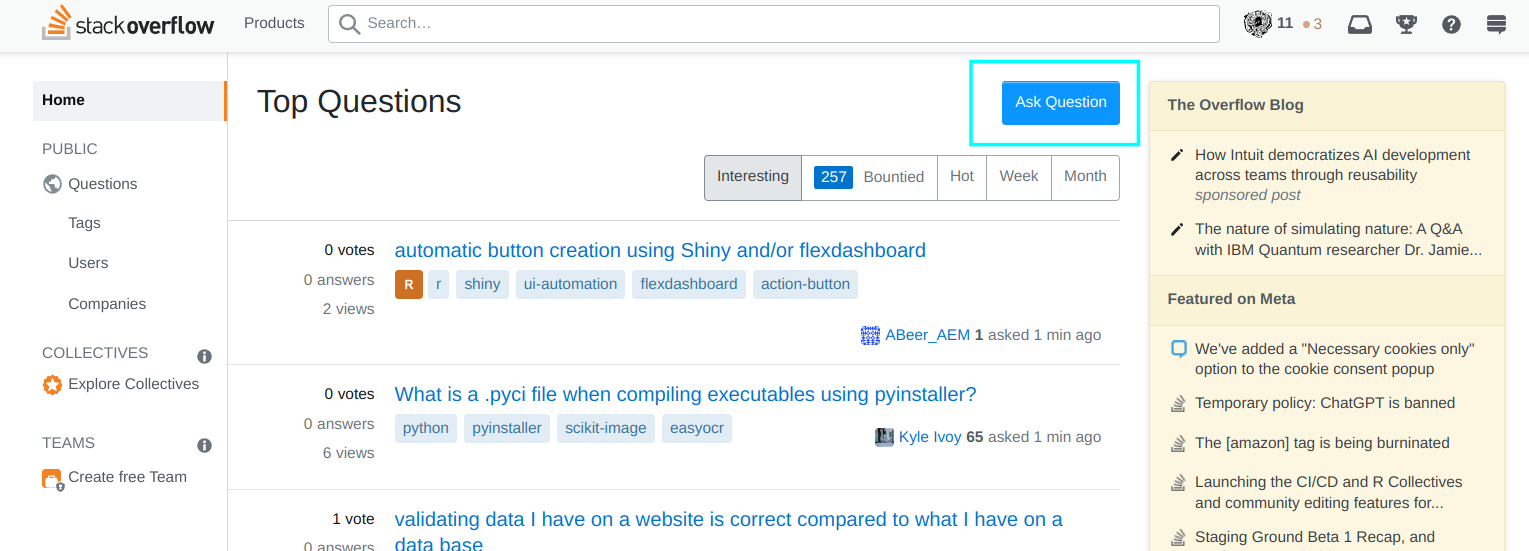
Task: Open the achievements trophy icon
Action: [x=1406, y=24]
